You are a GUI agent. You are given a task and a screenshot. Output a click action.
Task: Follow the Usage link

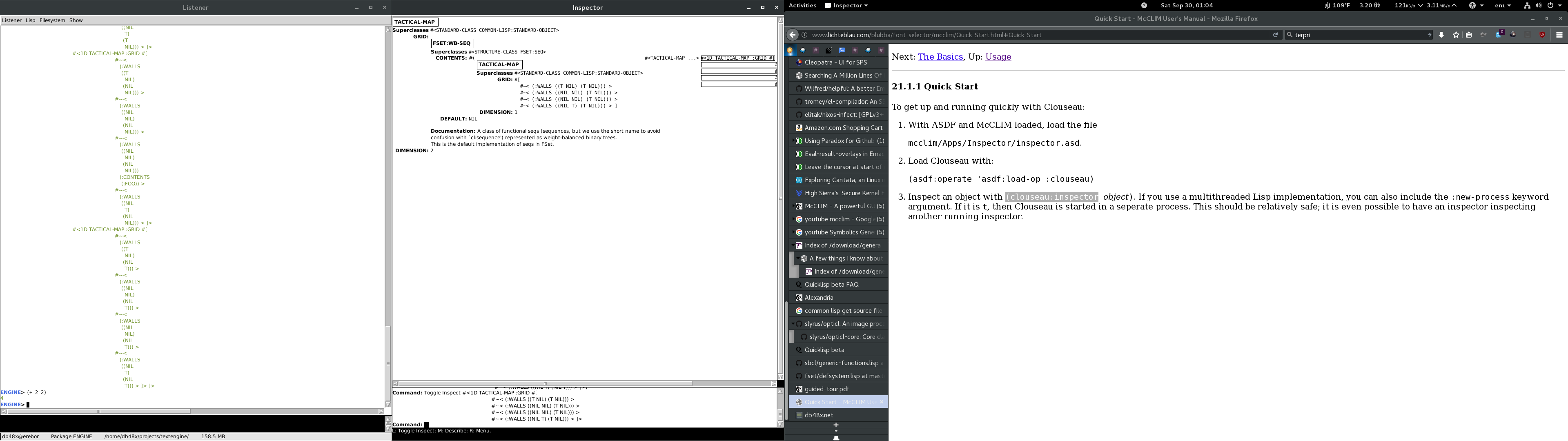[x=998, y=57]
